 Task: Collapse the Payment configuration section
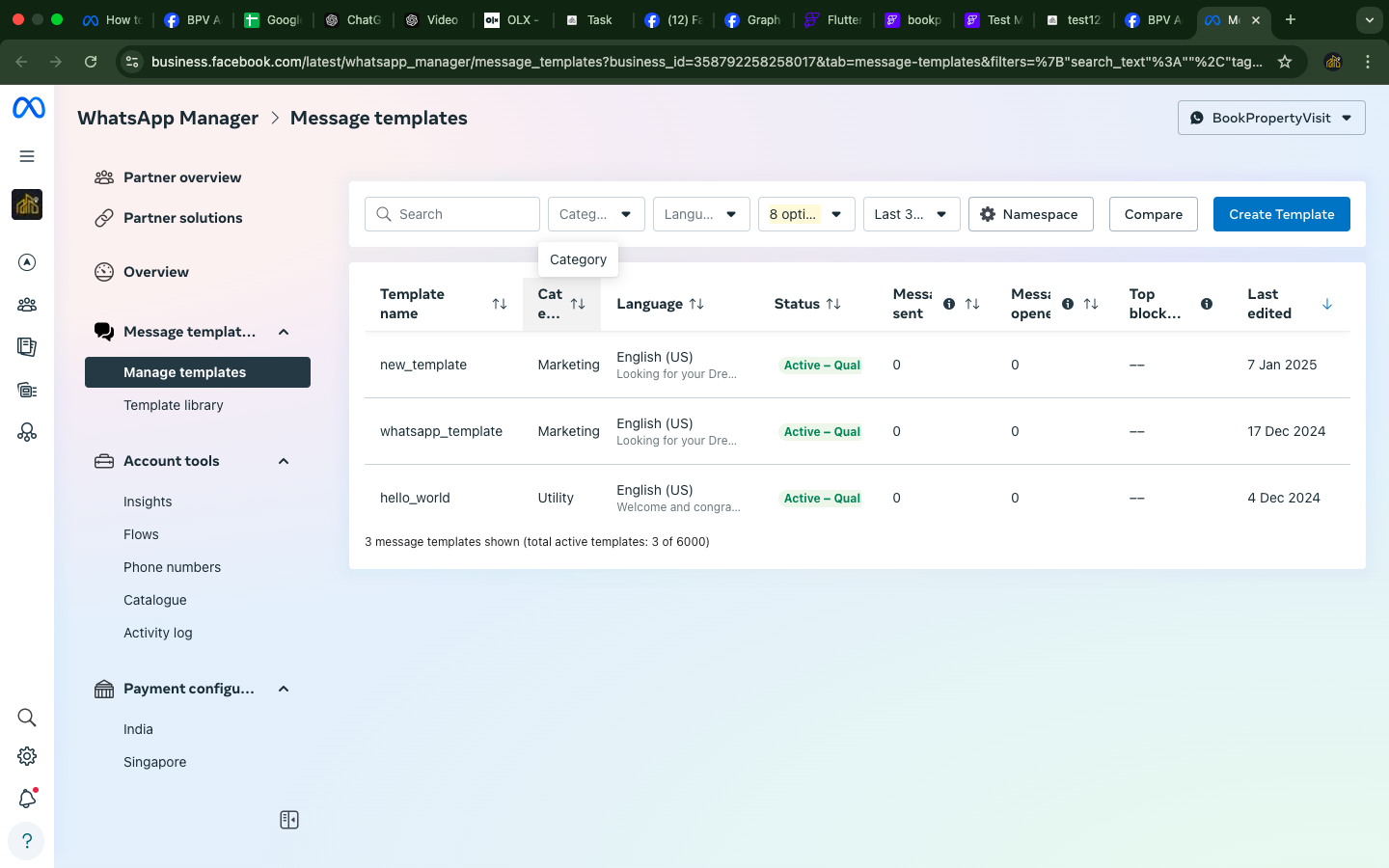[x=284, y=689]
